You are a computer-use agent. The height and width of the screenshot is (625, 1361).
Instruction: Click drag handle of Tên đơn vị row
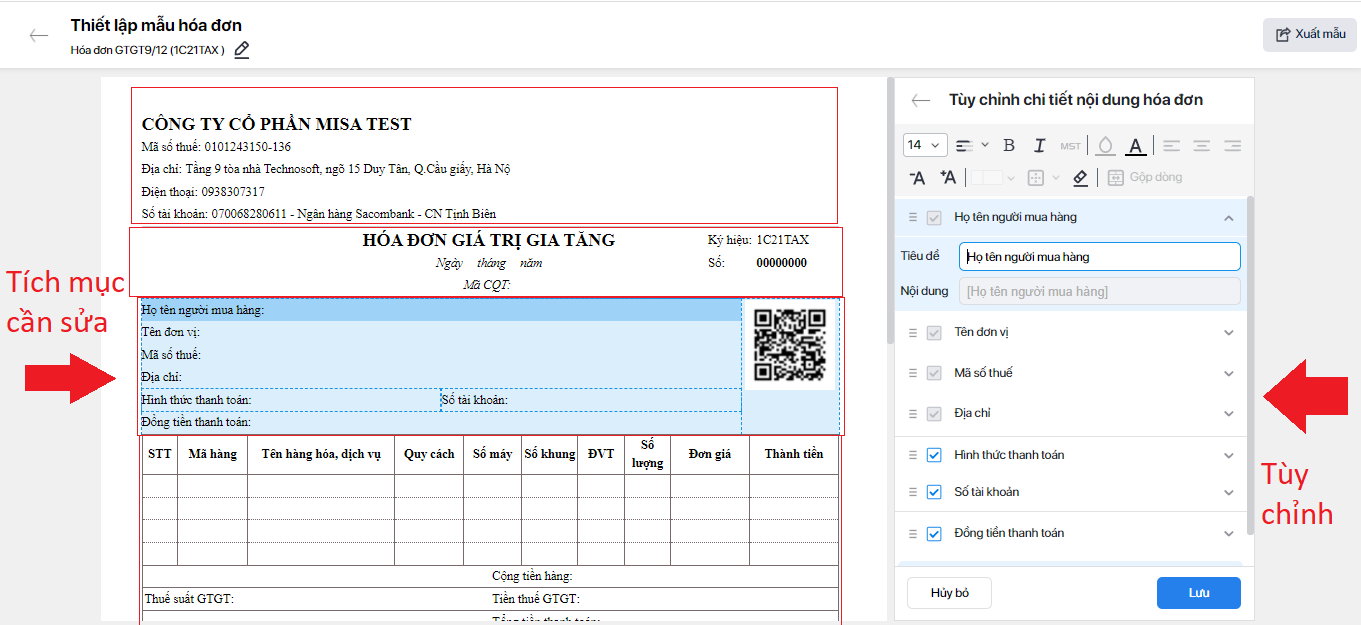[x=912, y=332]
